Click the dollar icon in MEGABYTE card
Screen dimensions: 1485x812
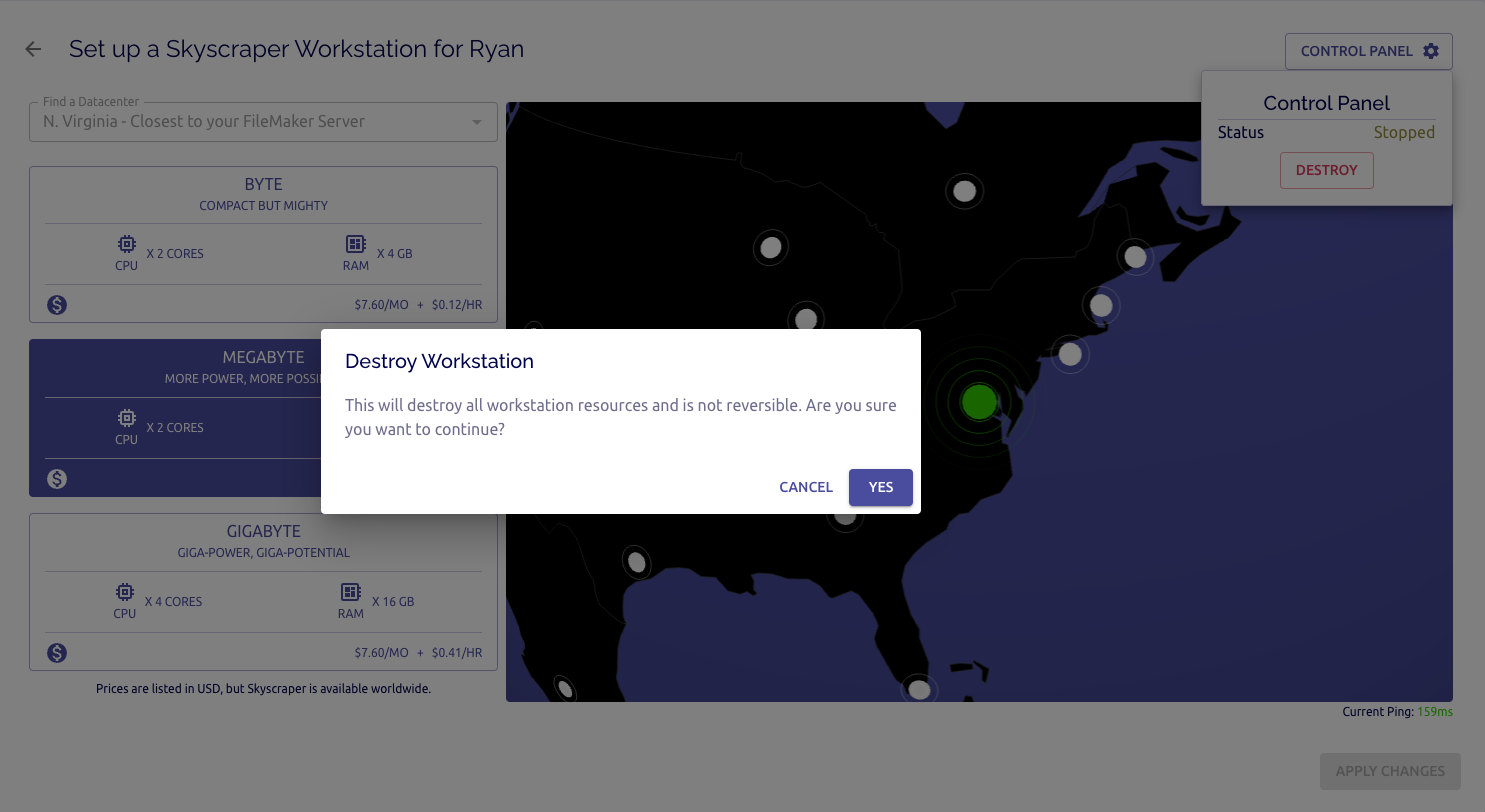(57, 478)
